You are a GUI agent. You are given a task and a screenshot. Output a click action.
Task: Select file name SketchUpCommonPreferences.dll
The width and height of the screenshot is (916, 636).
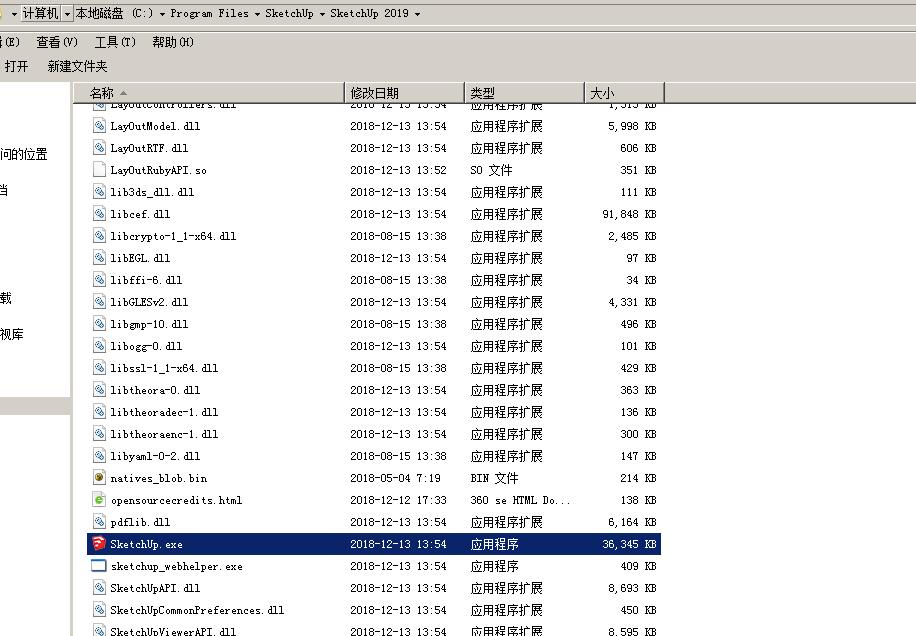197,610
